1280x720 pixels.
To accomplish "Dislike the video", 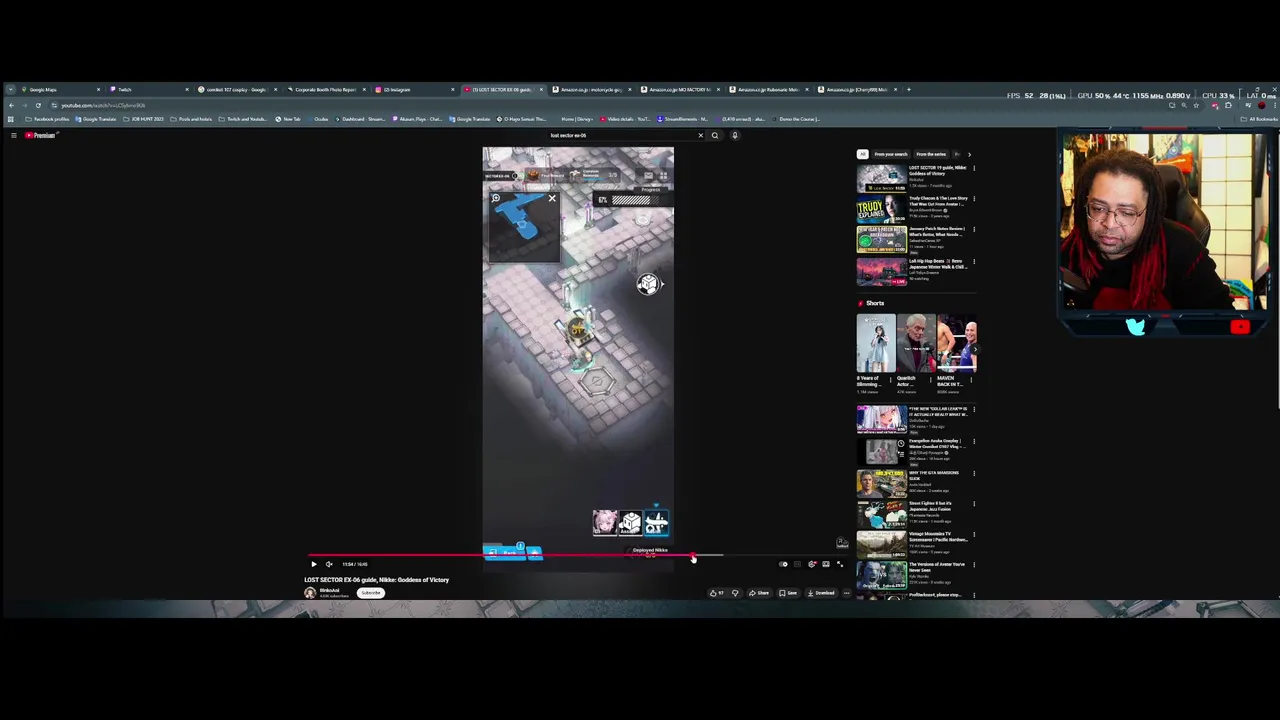I will tap(735, 593).
